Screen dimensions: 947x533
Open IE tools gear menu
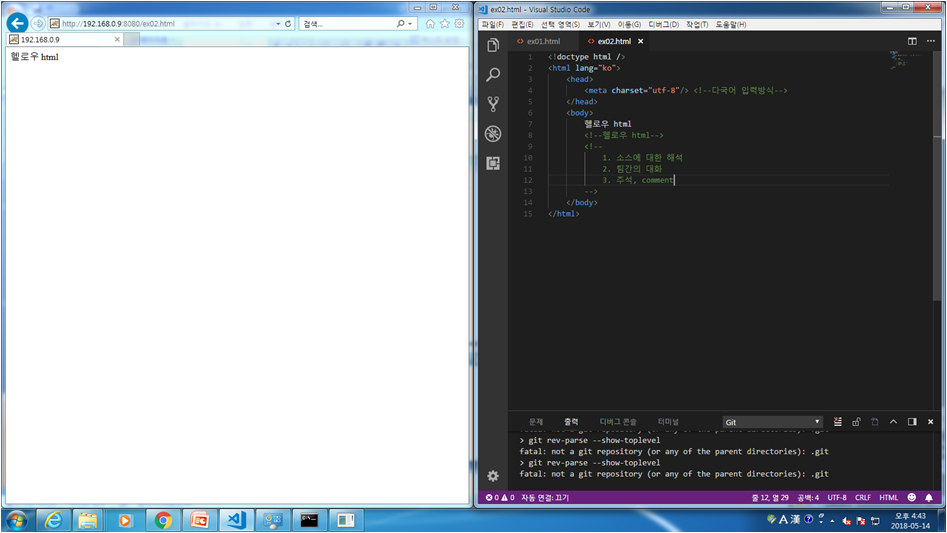click(x=459, y=24)
